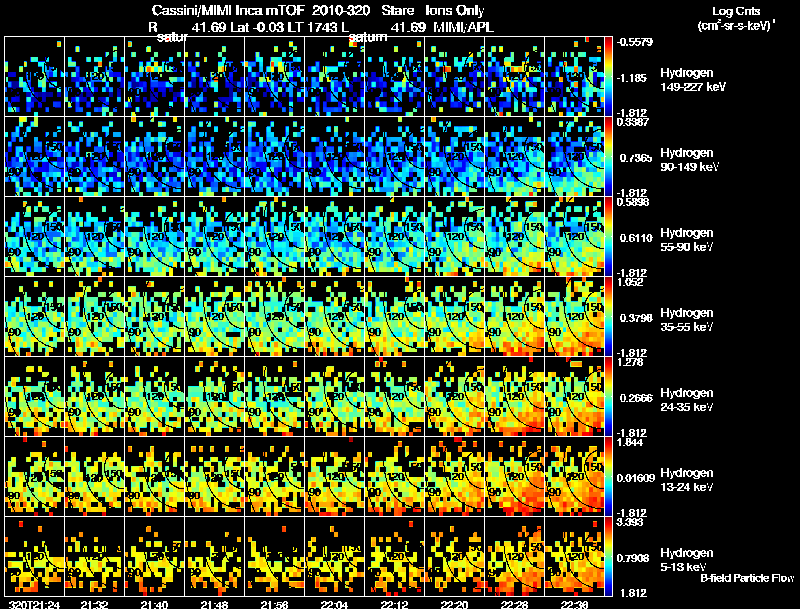Open the 149-227 keV panel in 22:36 column
Screen dimensions: 800x609
click(574, 77)
